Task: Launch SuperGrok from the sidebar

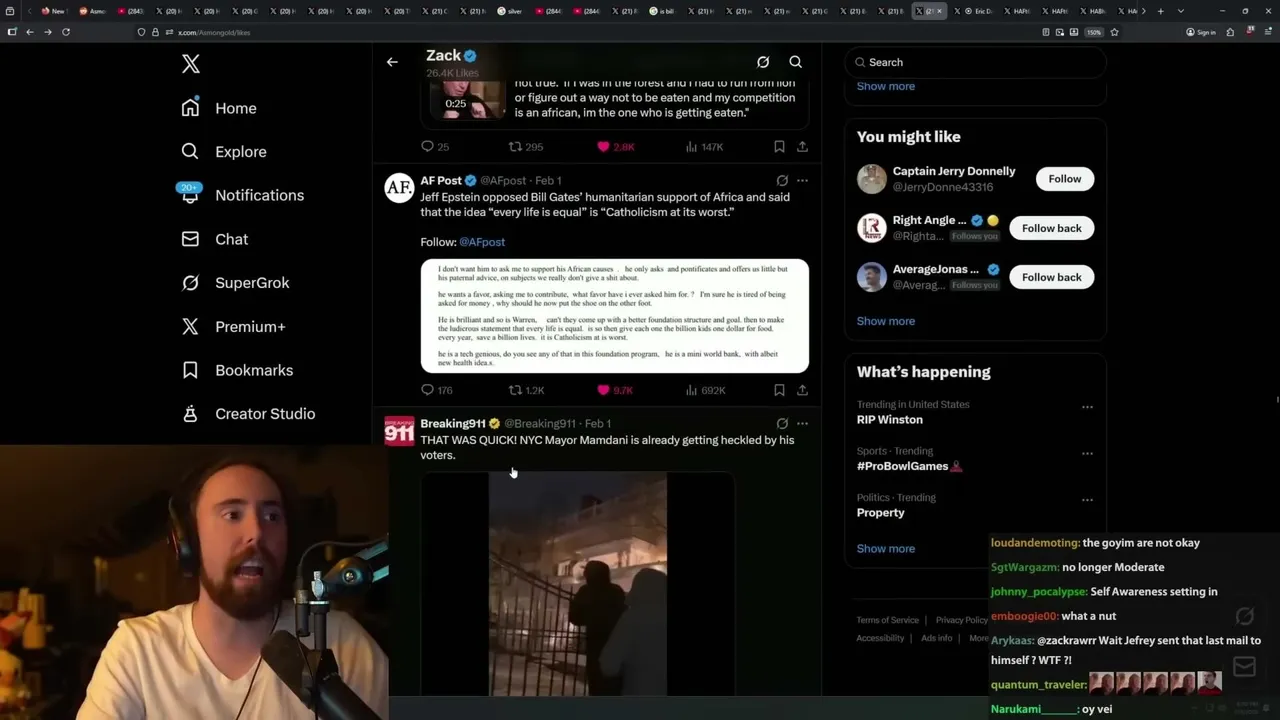Action: pos(235,283)
